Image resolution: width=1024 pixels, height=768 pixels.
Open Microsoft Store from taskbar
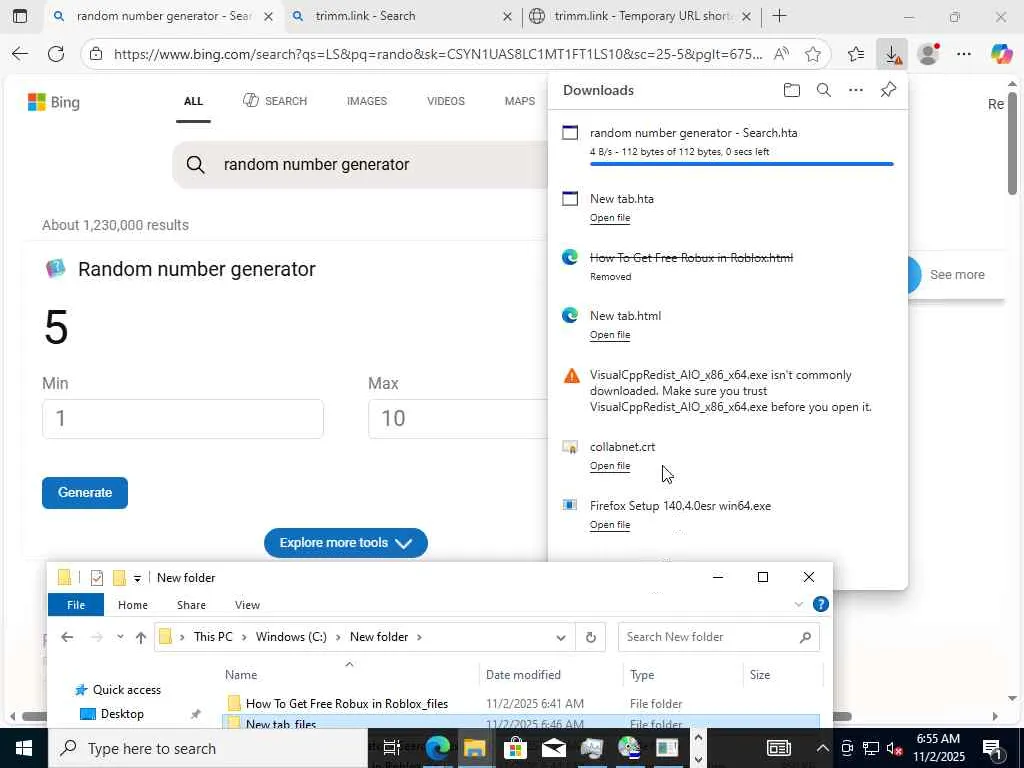click(x=515, y=748)
